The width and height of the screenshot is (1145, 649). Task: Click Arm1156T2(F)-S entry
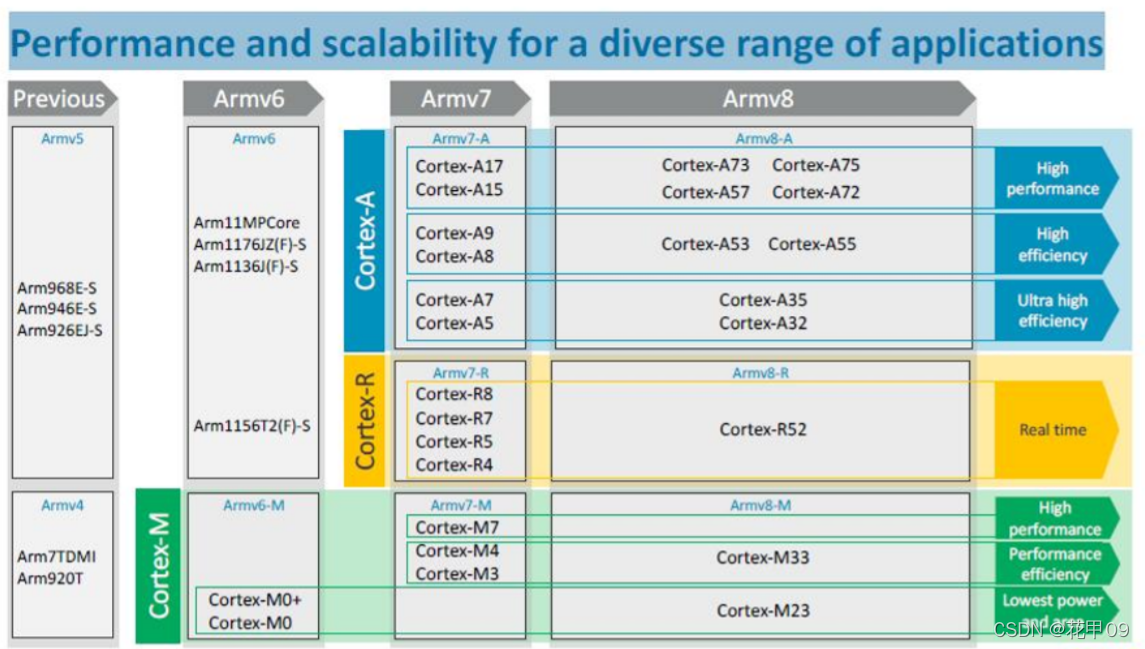(252, 426)
